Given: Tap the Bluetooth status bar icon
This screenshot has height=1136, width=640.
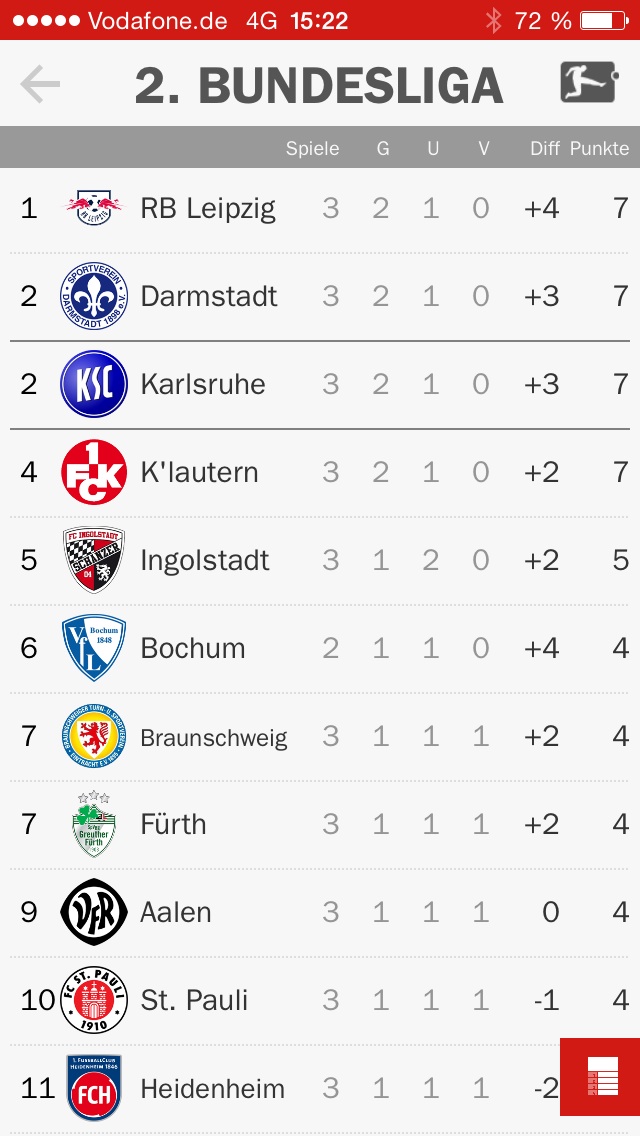Looking at the screenshot, I should (x=494, y=20).
